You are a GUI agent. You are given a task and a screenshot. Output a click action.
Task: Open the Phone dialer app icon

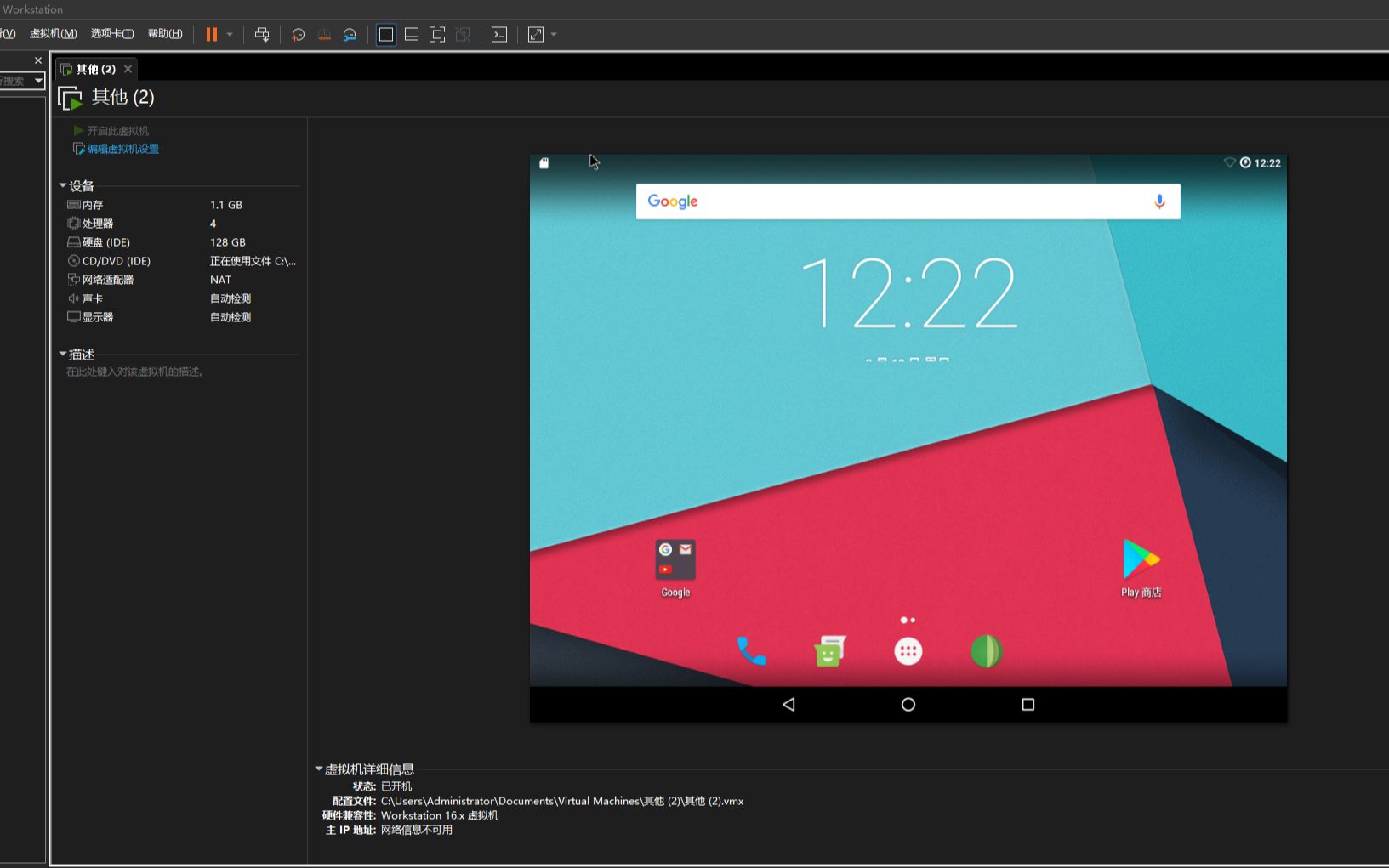[751, 651]
